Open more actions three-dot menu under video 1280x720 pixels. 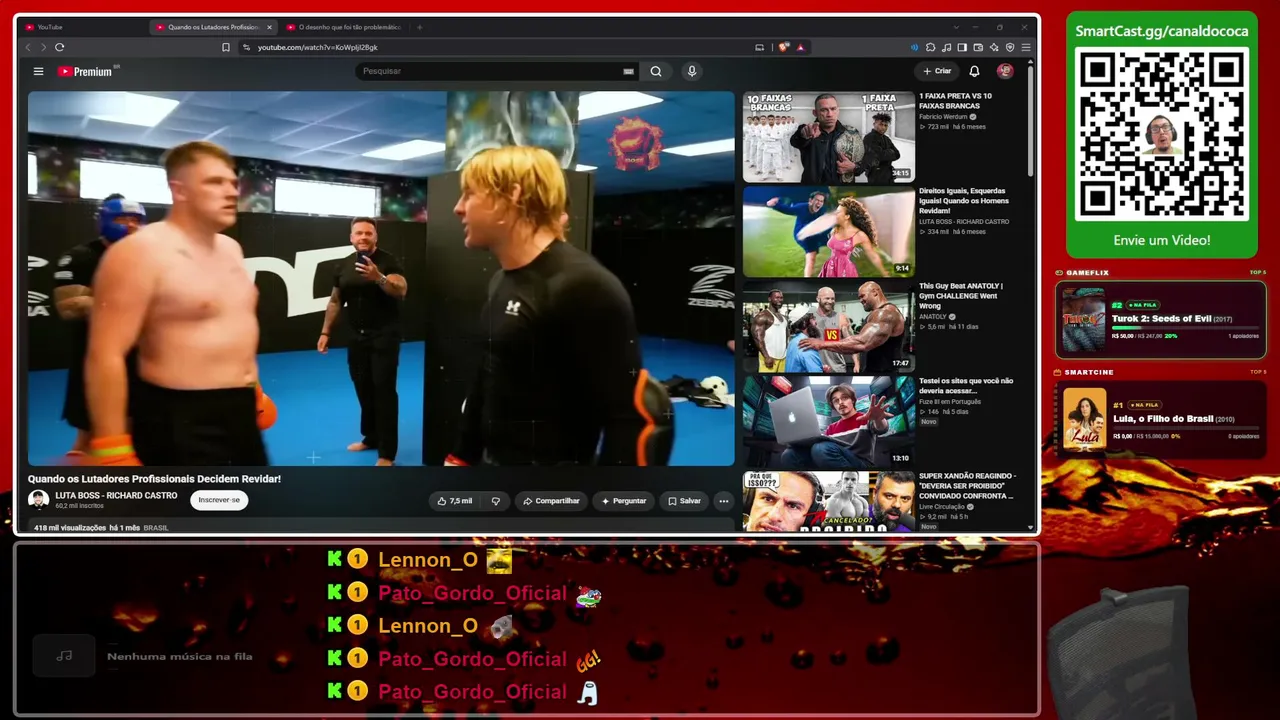point(723,501)
